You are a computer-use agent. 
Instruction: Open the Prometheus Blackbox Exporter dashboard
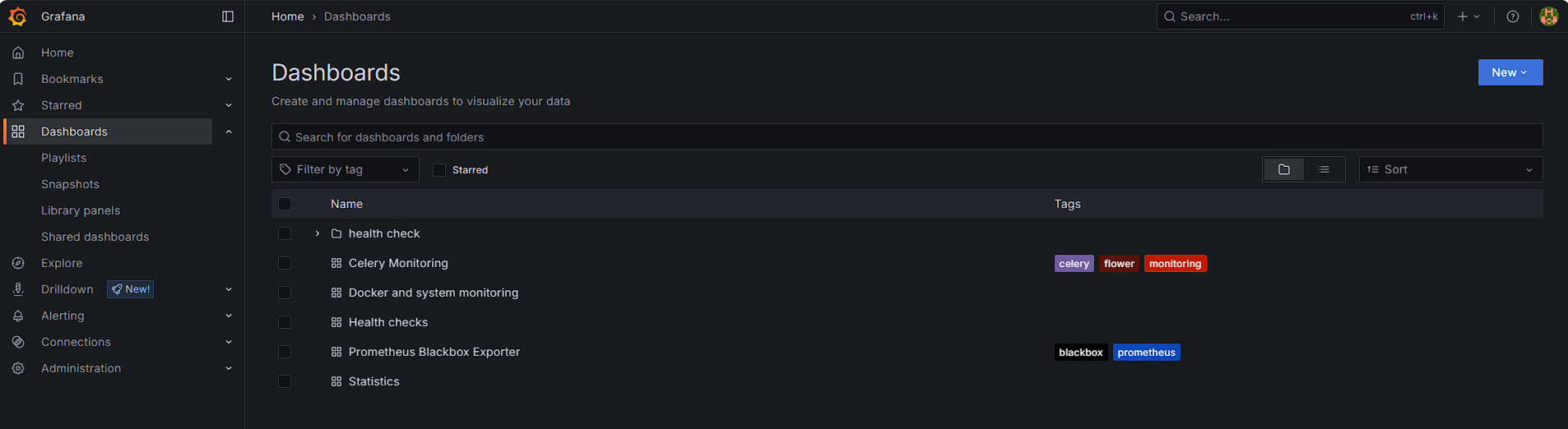[x=434, y=352]
